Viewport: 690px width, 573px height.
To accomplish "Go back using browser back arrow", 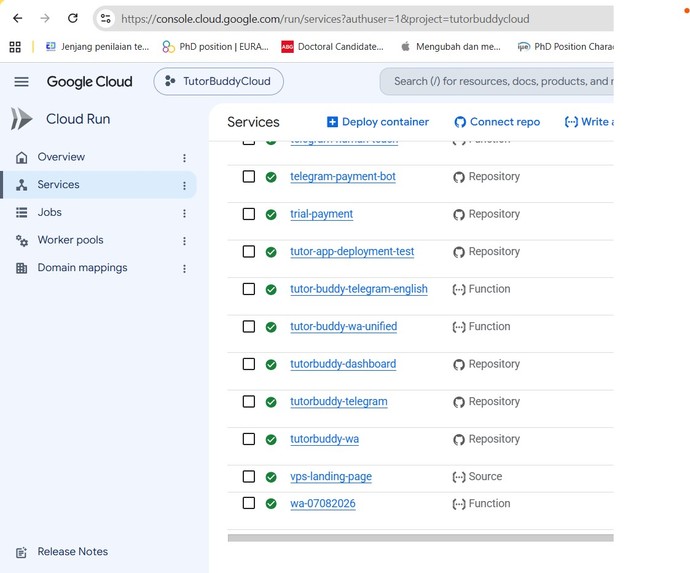I will (x=18, y=18).
